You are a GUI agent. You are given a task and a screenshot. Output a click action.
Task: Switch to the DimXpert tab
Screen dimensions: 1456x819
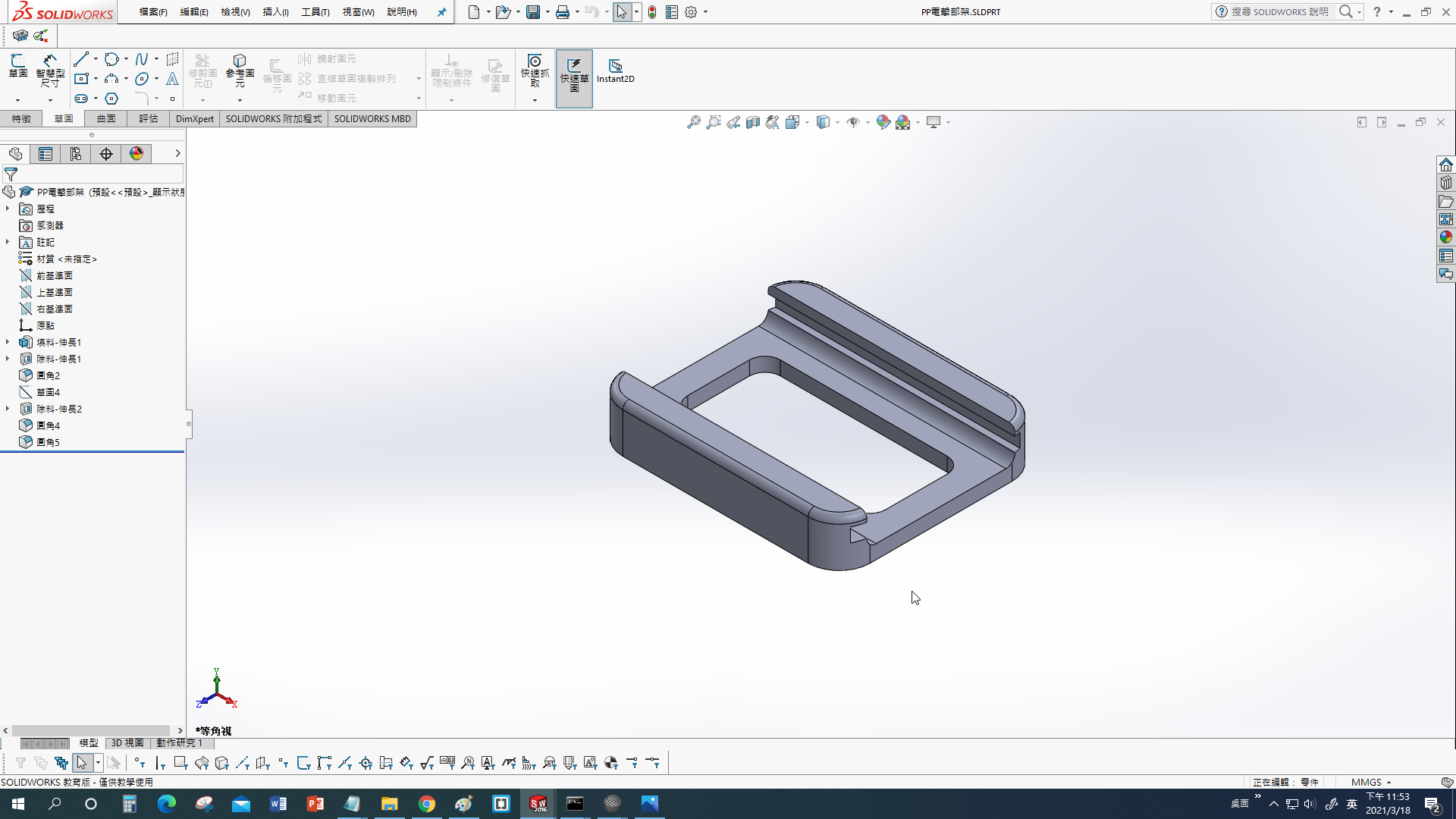click(195, 119)
